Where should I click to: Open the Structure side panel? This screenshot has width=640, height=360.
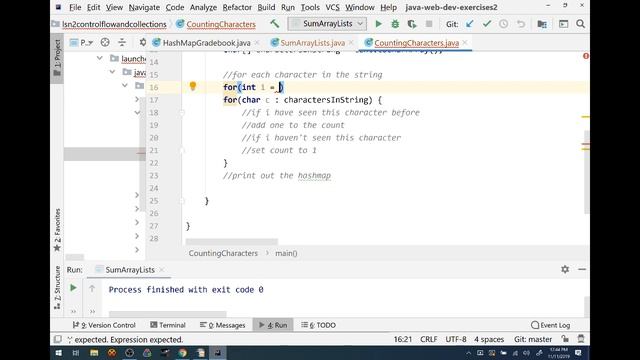(57, 288)
